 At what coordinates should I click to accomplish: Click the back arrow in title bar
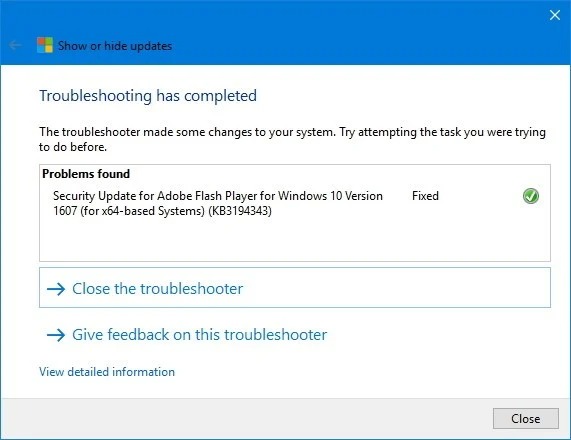pyautogui.click(x=15, y=45)
